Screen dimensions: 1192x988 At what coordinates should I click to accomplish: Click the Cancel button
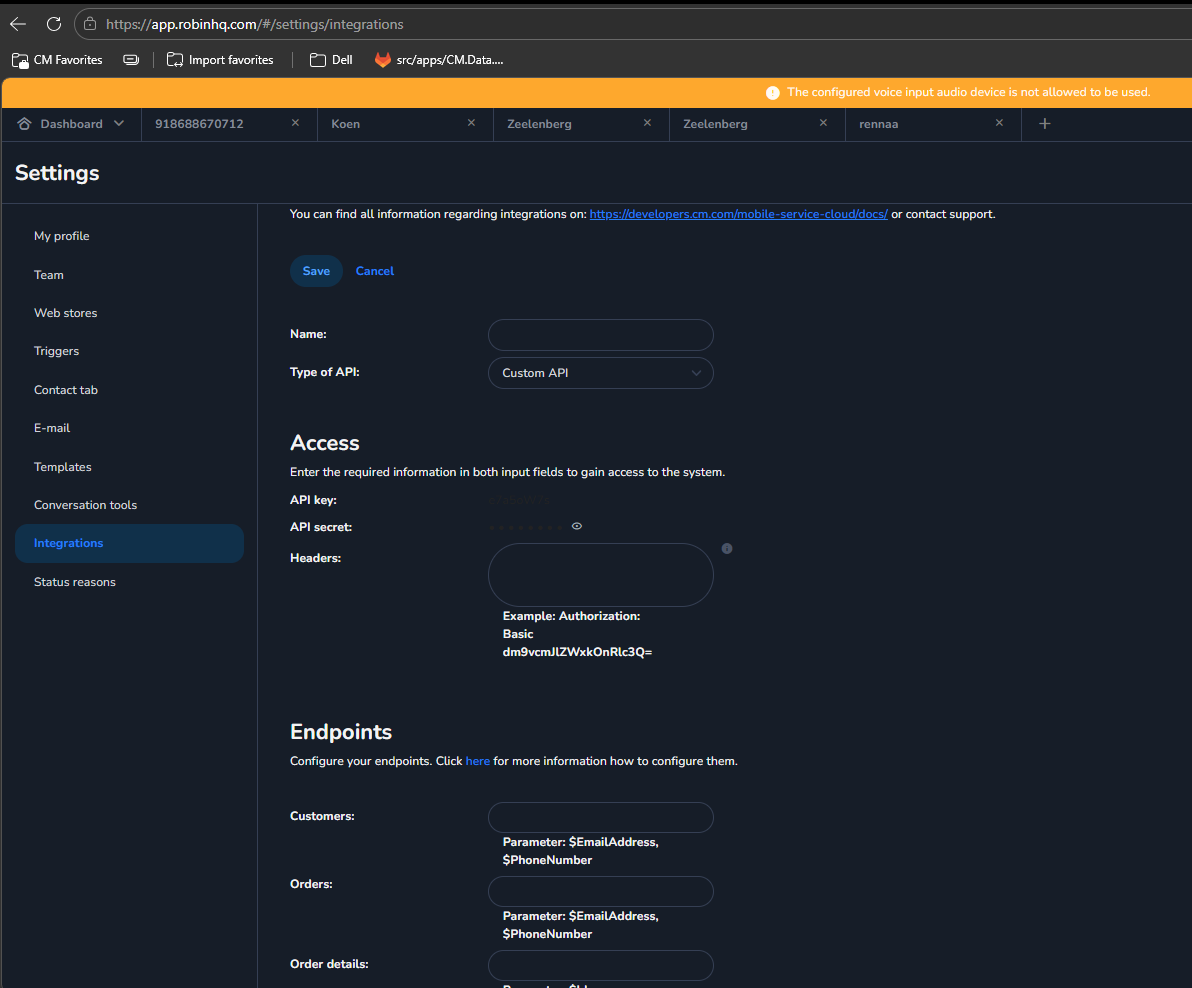(x=375, y=271)
